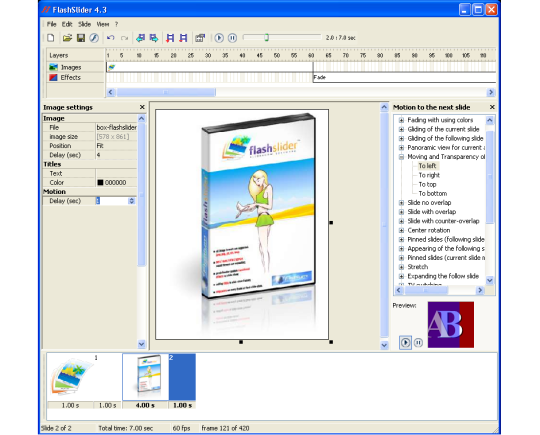
Task: Click the Image settings up scroll arrow
Action: (142, 118)
